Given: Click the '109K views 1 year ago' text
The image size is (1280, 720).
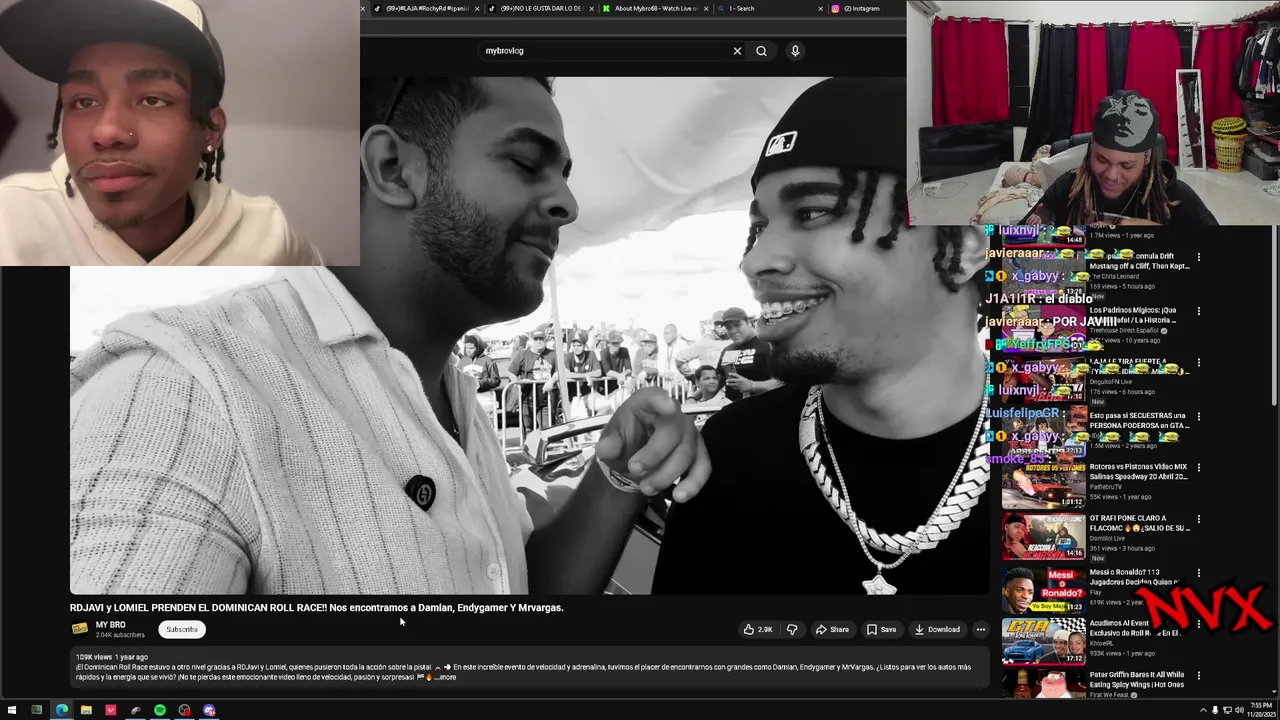Looking at the screenshot, I should (x=111, y=657).
